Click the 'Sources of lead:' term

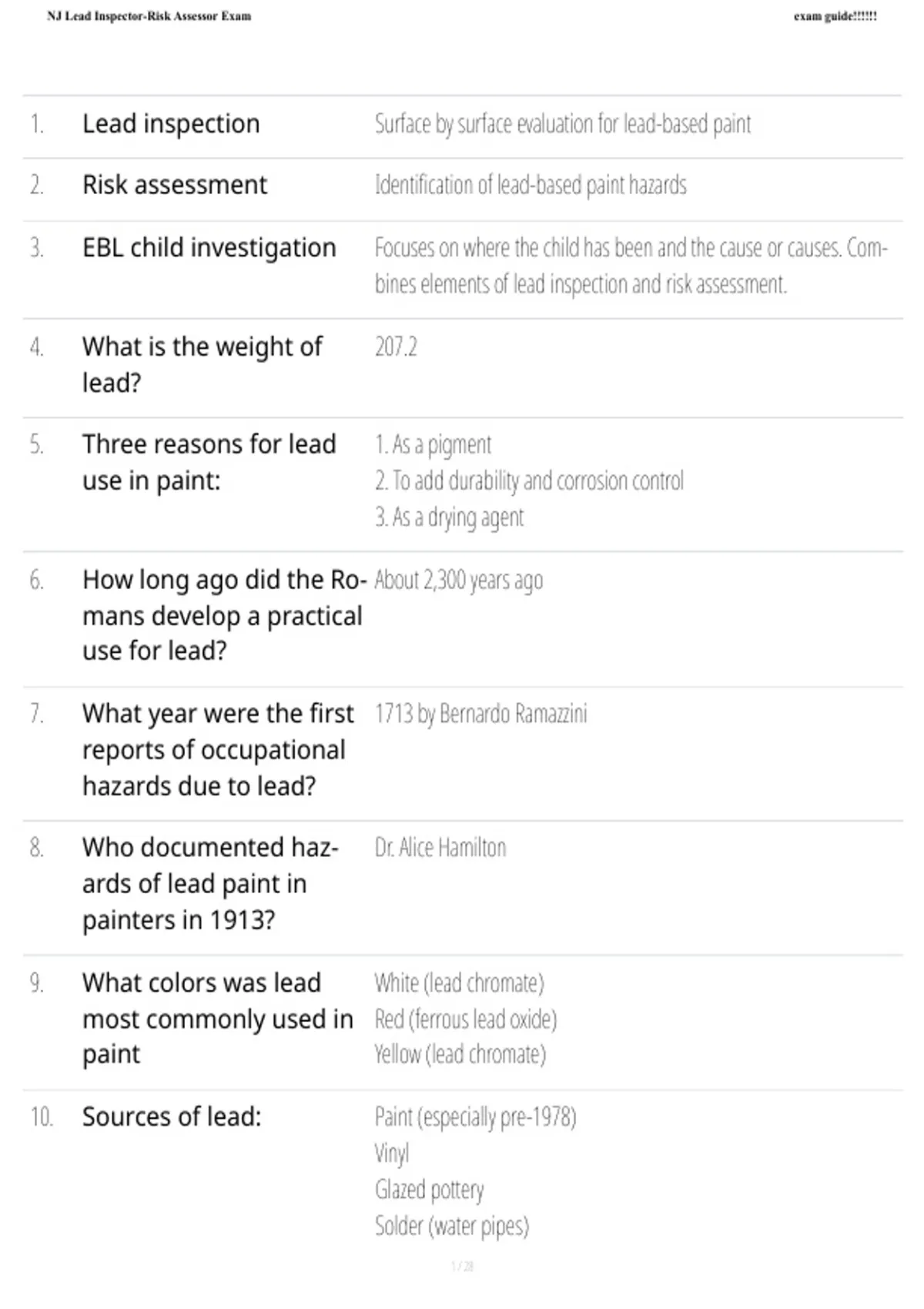[172, 1116]
